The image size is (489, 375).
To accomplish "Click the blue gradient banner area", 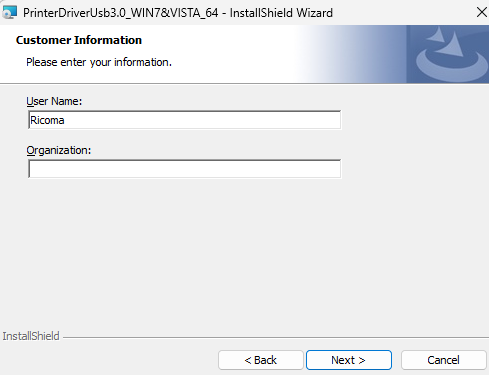I will (350, 54).
